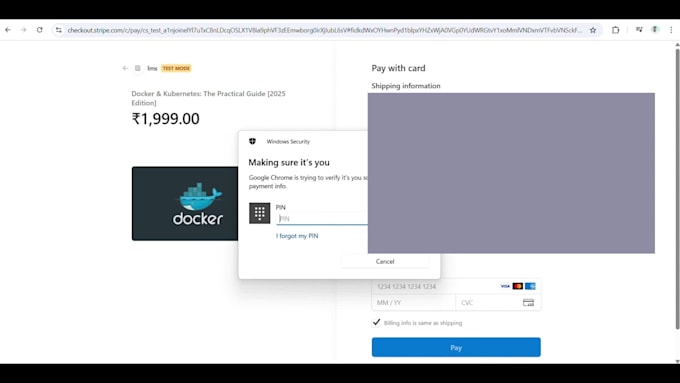Click the 'I forgot my PIN' link
680x383 pixels.
[297, 236]
